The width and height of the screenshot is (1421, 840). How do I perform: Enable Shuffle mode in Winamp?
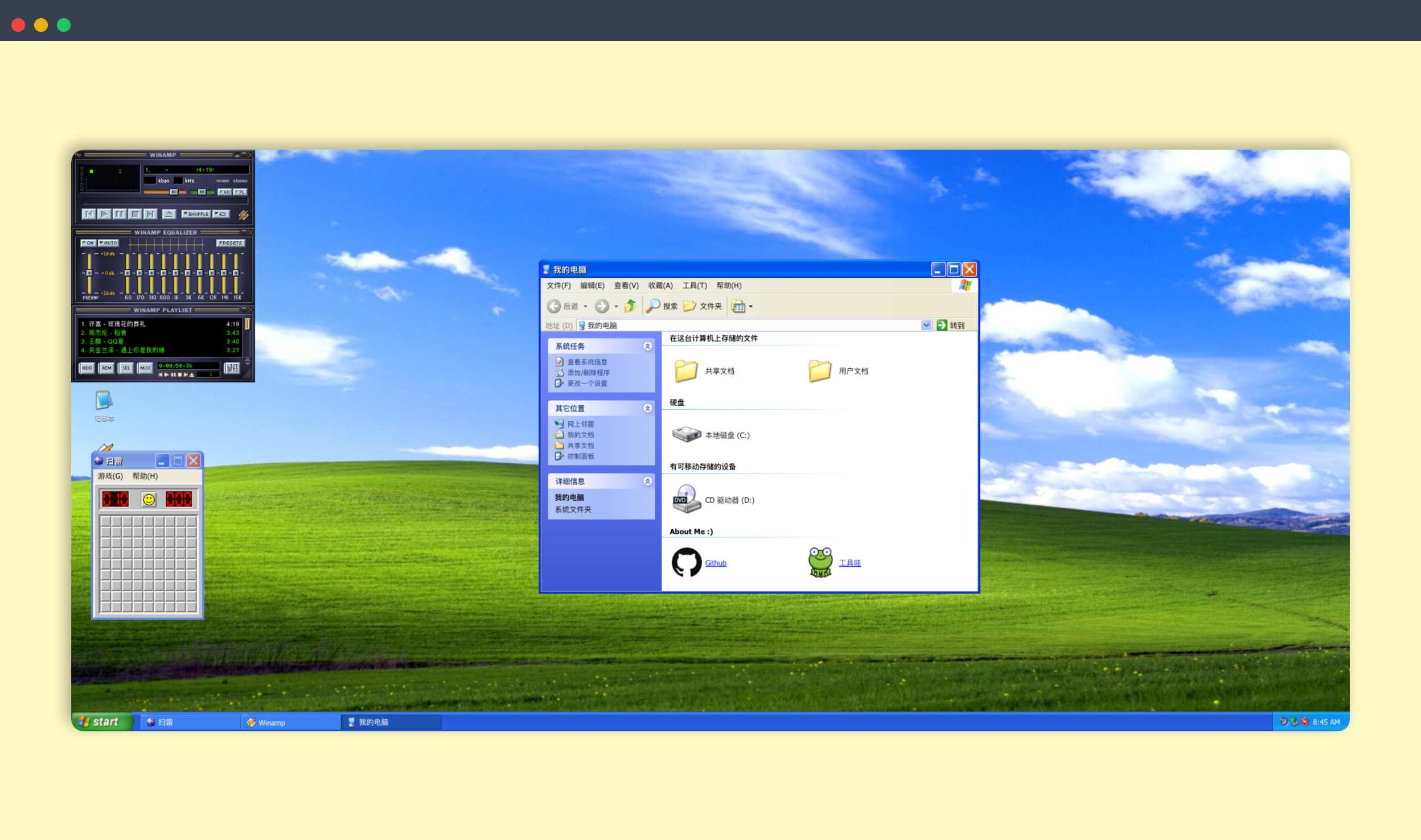[x=196, y=214]
